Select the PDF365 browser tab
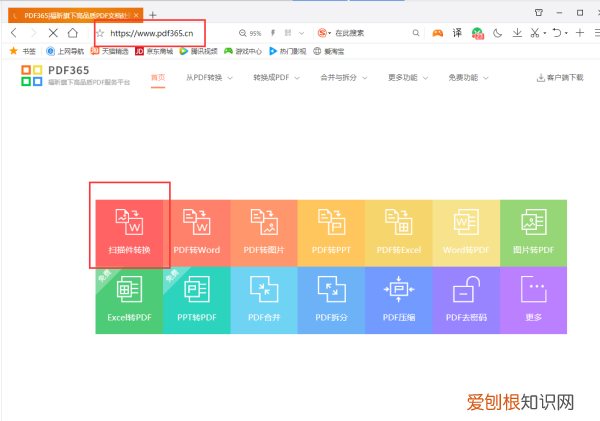This screenshot has width=600, height=421. coord(76,15)
